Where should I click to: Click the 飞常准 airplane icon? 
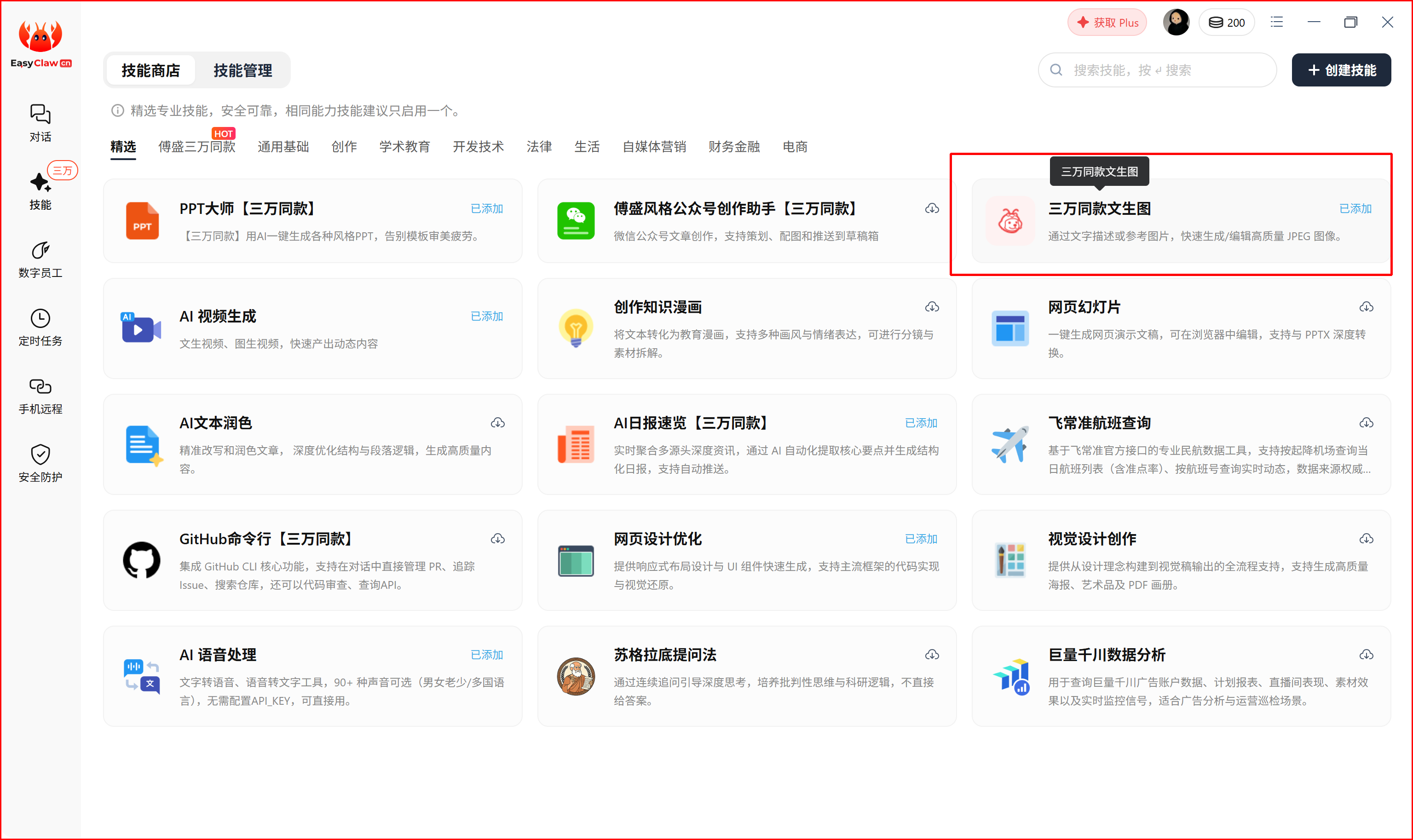click(1010, 444)
